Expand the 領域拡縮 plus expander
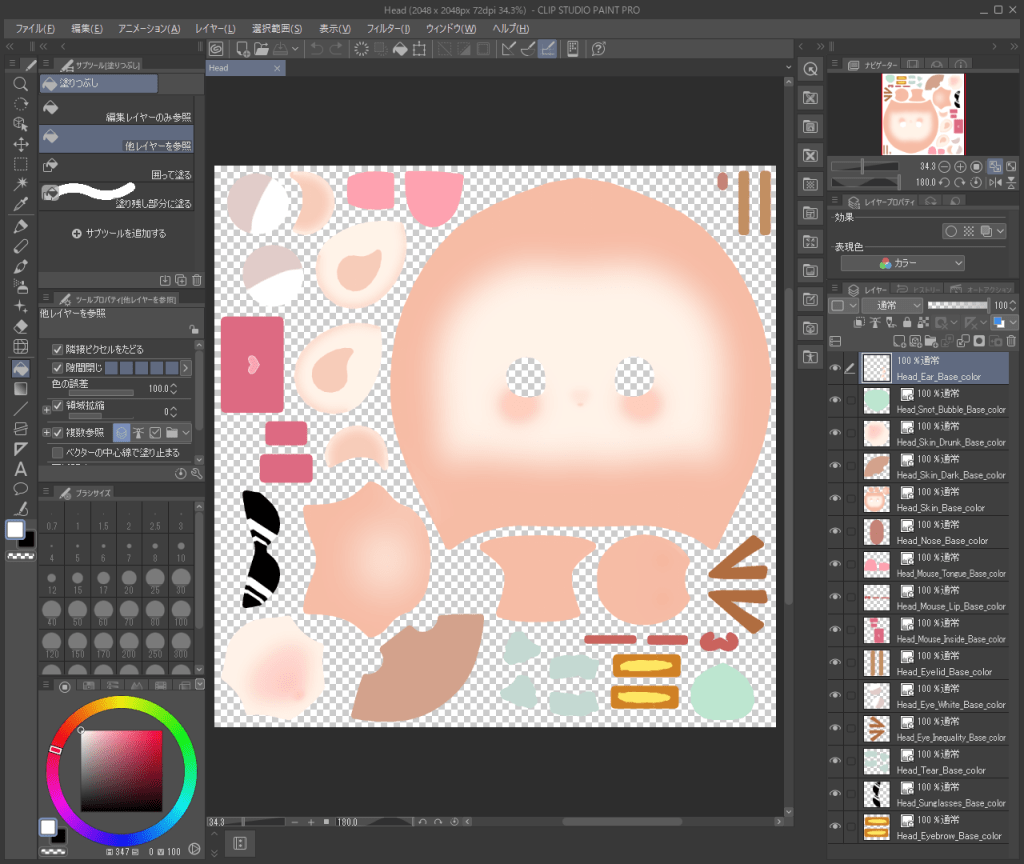Screen dimensions: 1024x864 (x=46, y=409)
